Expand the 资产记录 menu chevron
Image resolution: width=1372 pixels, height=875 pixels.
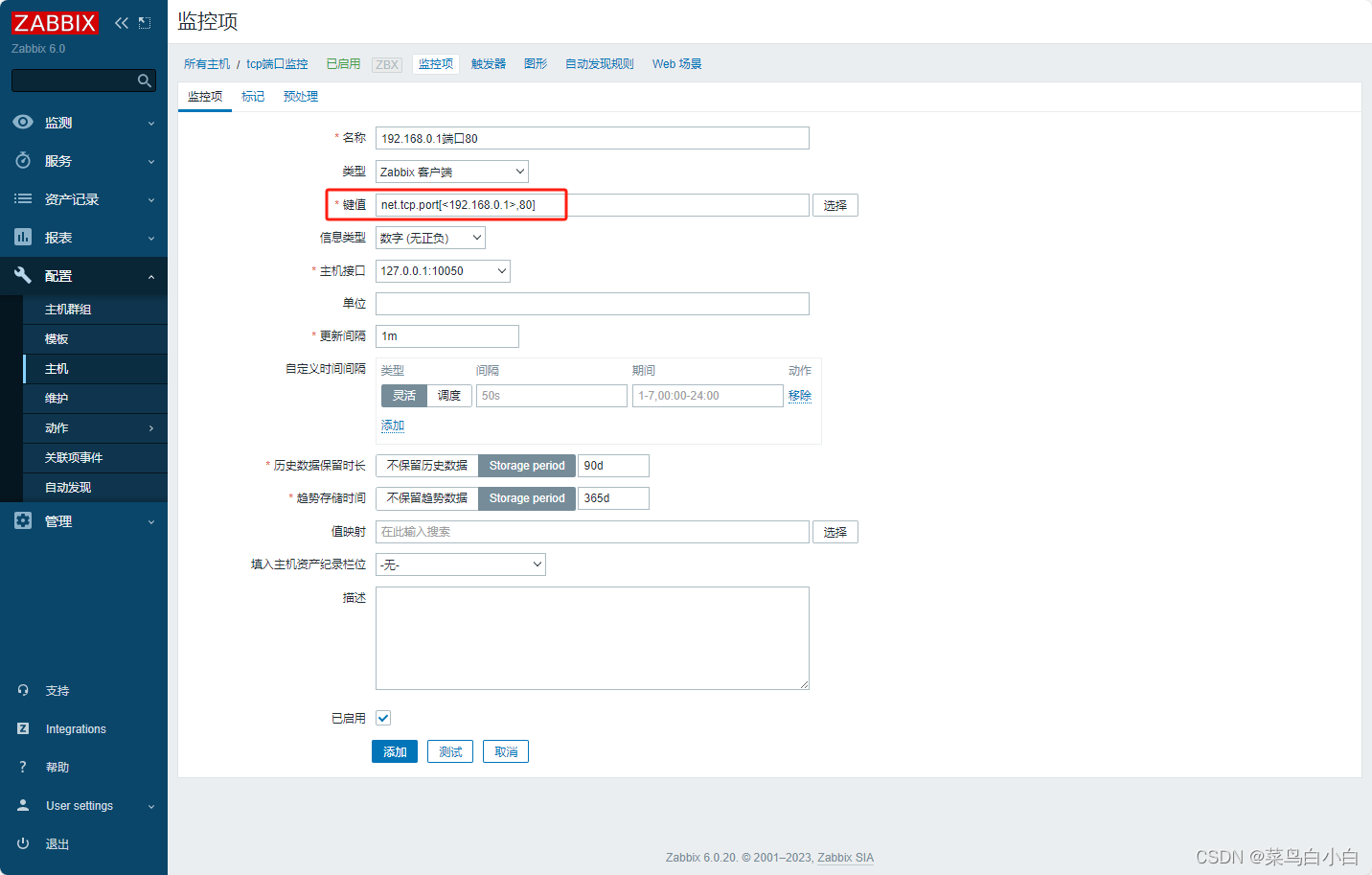pos(151,200)
